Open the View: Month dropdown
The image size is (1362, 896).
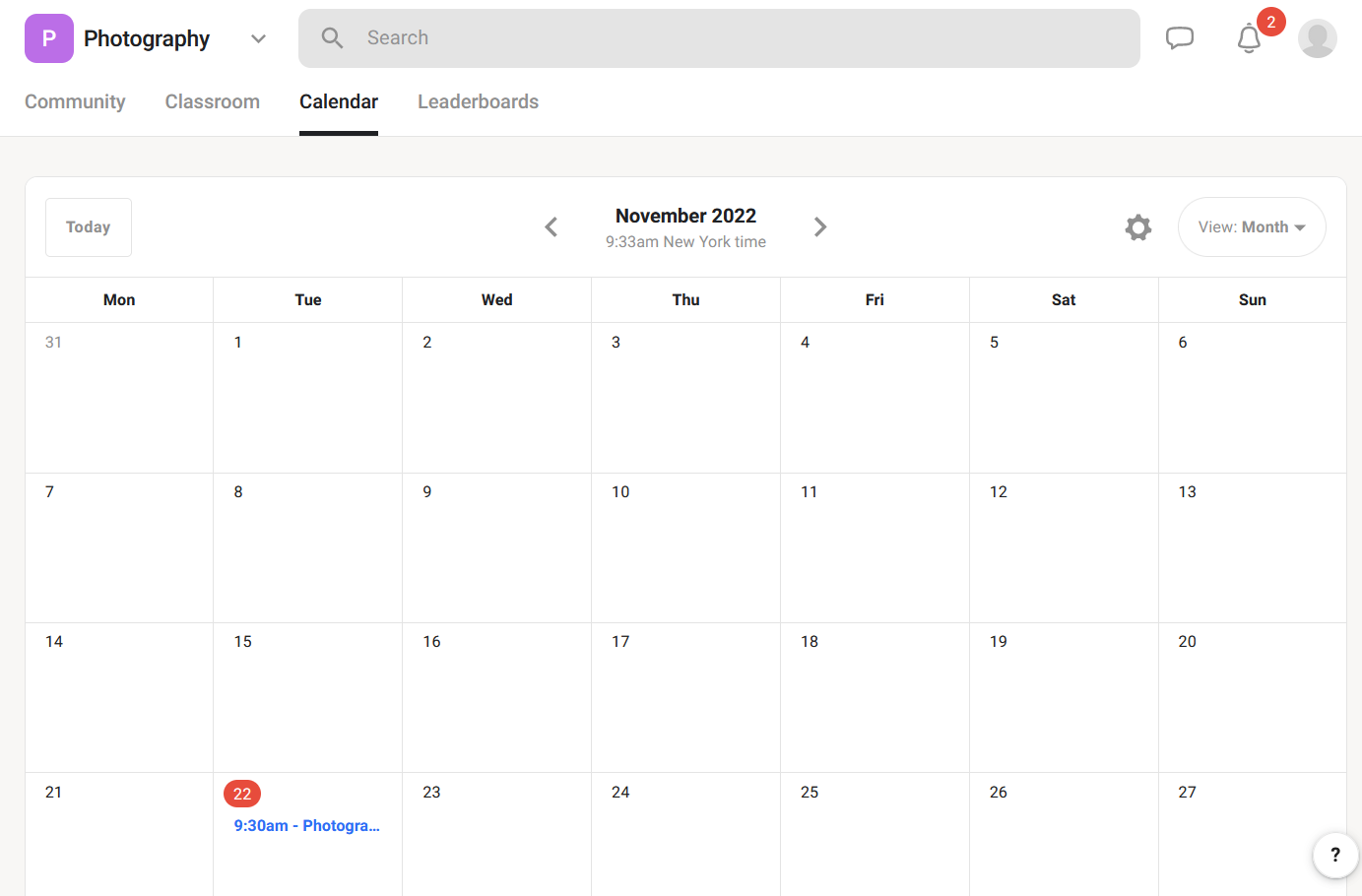[1252, 226]
